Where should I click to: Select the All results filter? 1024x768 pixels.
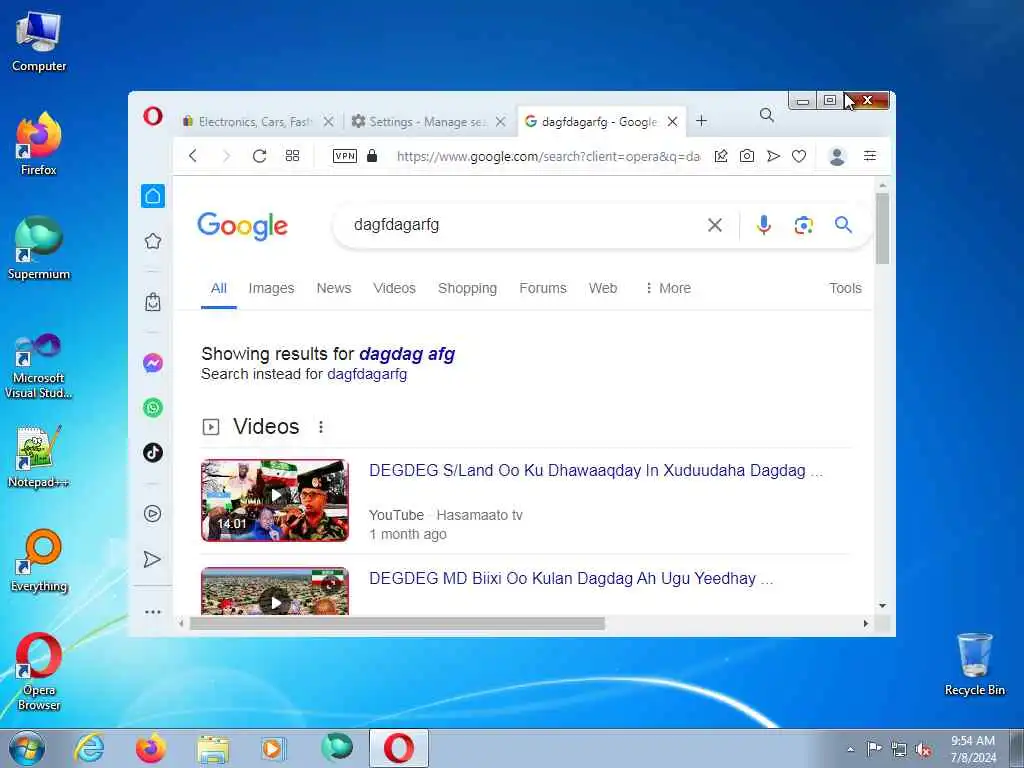click(218, 288)
